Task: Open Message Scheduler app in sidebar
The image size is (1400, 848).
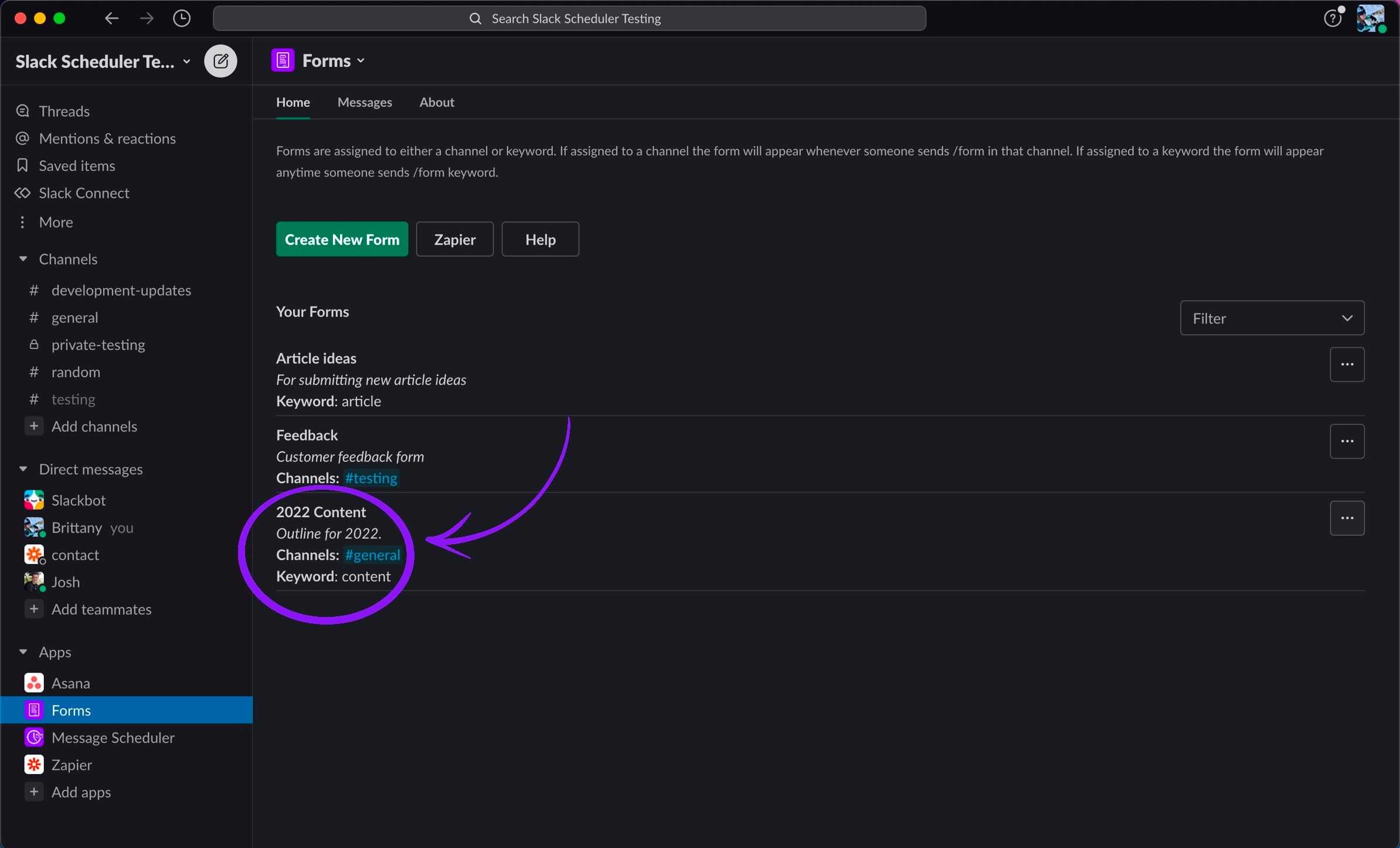Action: (113, 738)
